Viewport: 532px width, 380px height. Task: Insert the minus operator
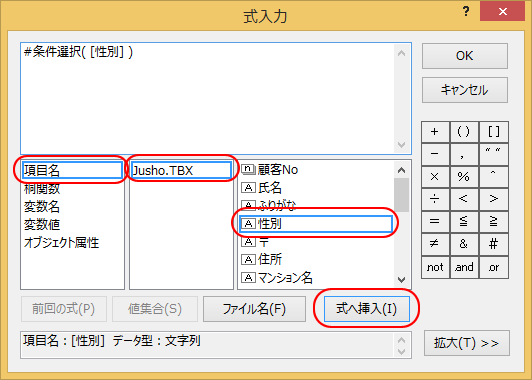435,154
